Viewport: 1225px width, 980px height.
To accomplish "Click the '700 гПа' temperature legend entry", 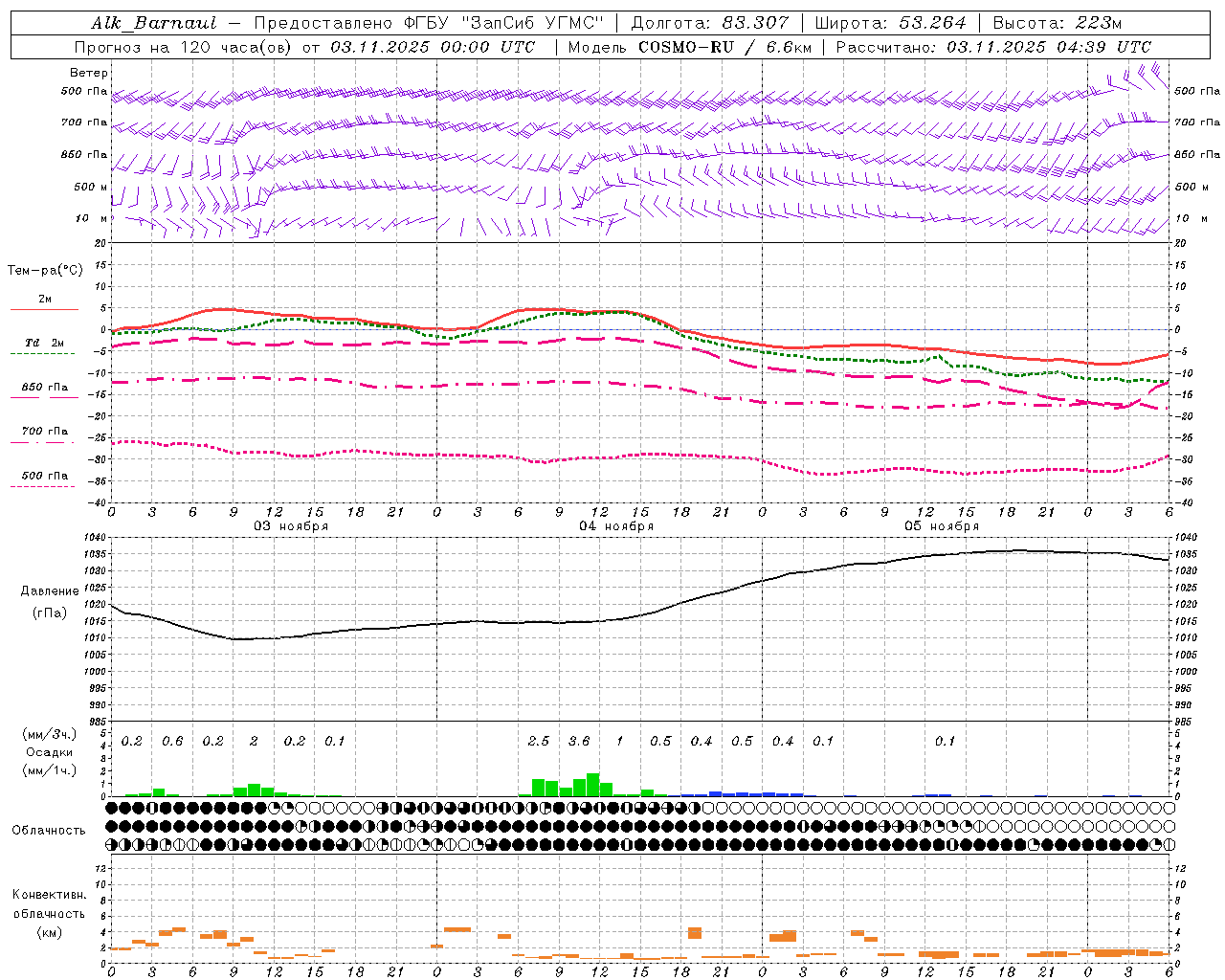I will (44, 432).
